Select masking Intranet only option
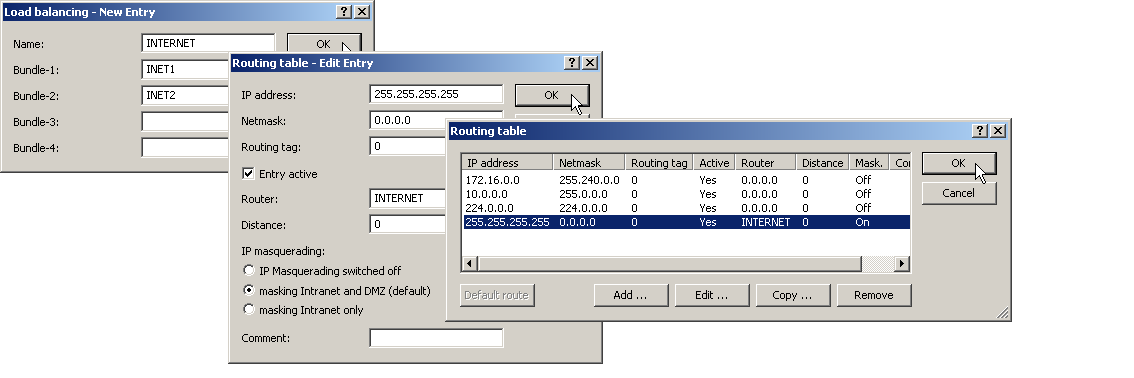Viewport: 1134px width, 378px height. (249, 309)
